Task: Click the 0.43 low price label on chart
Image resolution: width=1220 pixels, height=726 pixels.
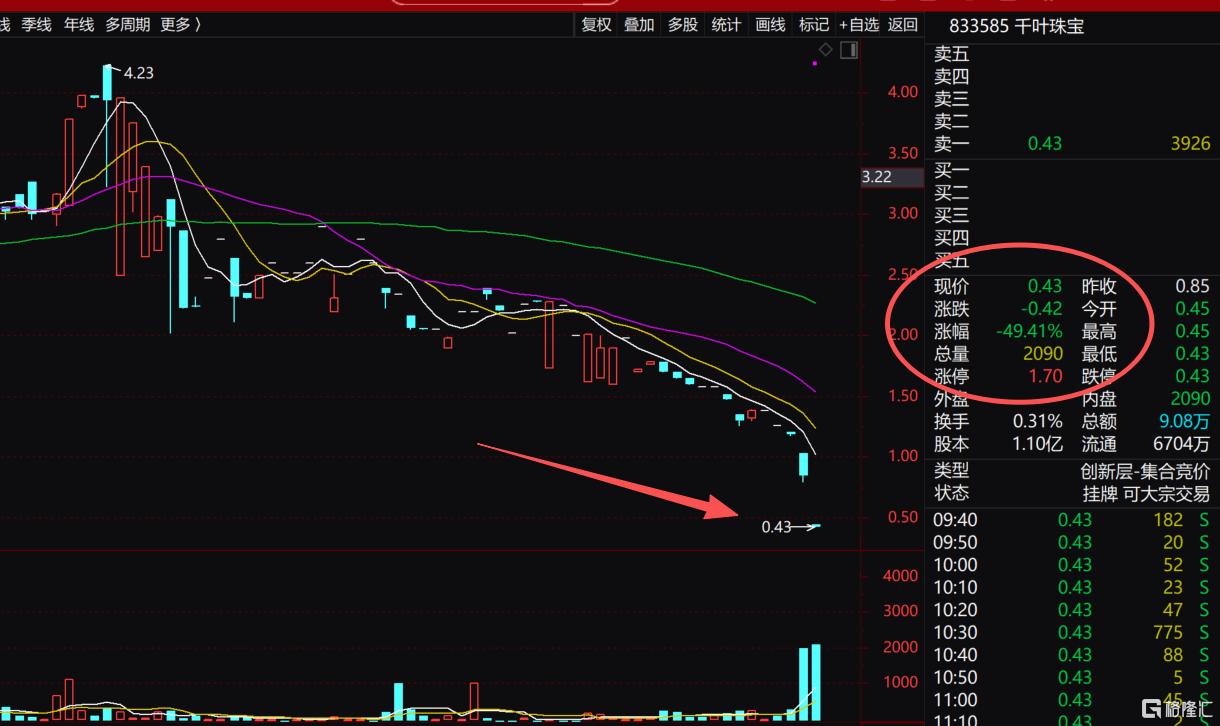Action: 776,526
